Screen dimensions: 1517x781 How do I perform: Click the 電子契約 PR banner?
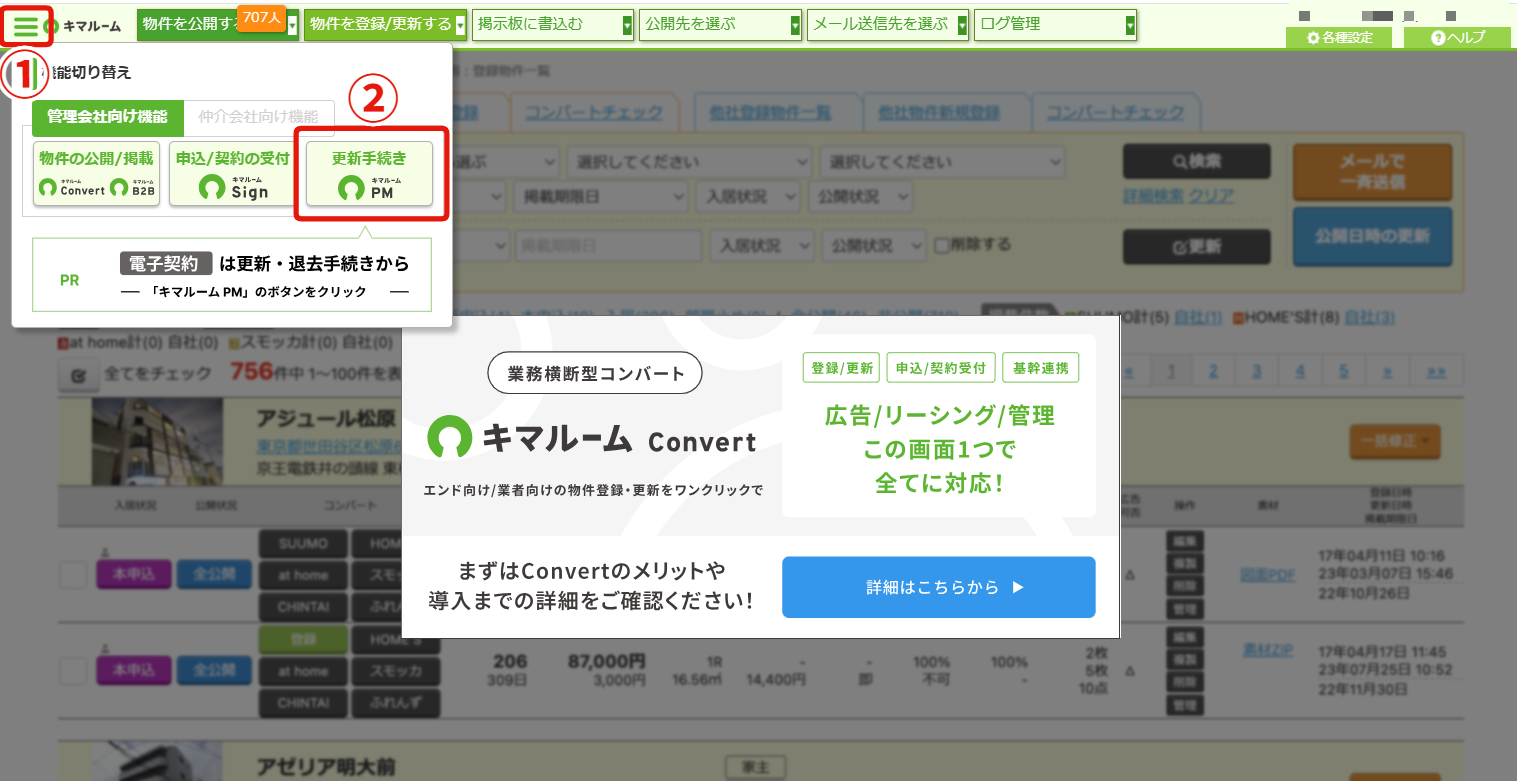coord(231,274)
